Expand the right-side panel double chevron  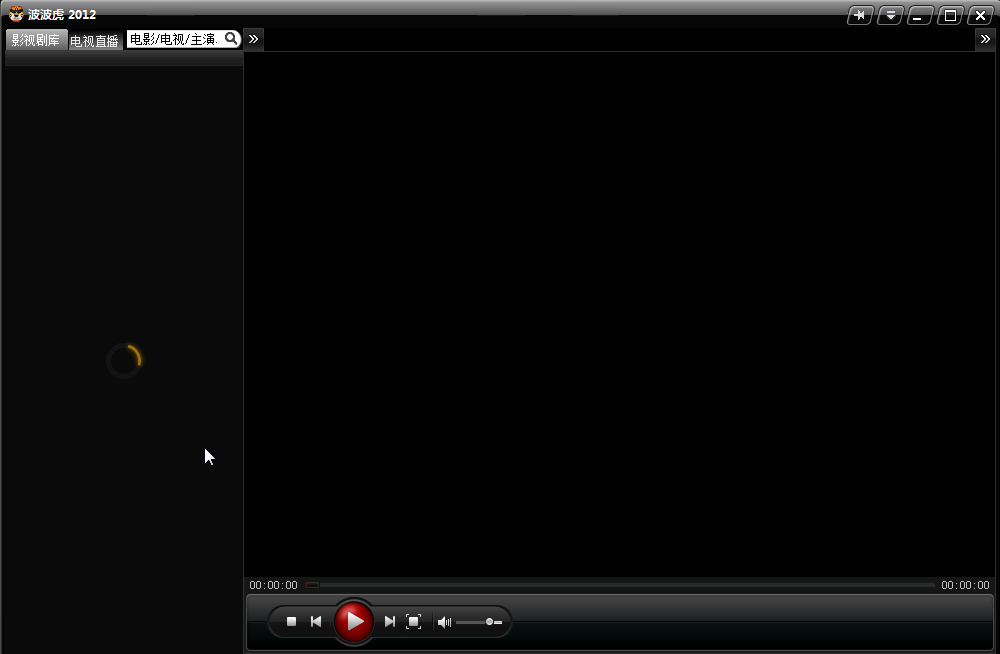click(985, 39)
